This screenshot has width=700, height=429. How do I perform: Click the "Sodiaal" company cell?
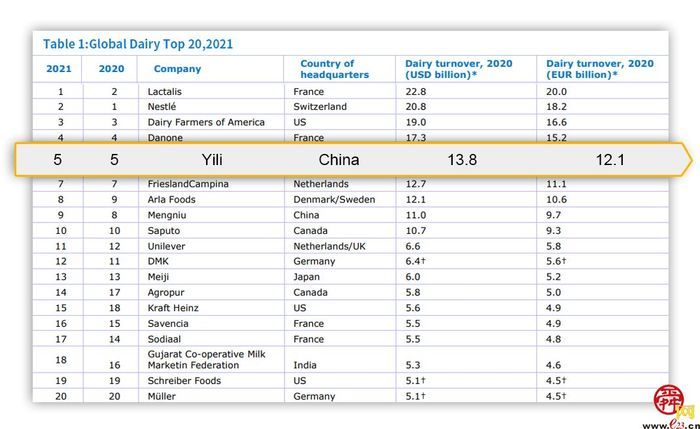pyautogui.click(x=164, y=339)
